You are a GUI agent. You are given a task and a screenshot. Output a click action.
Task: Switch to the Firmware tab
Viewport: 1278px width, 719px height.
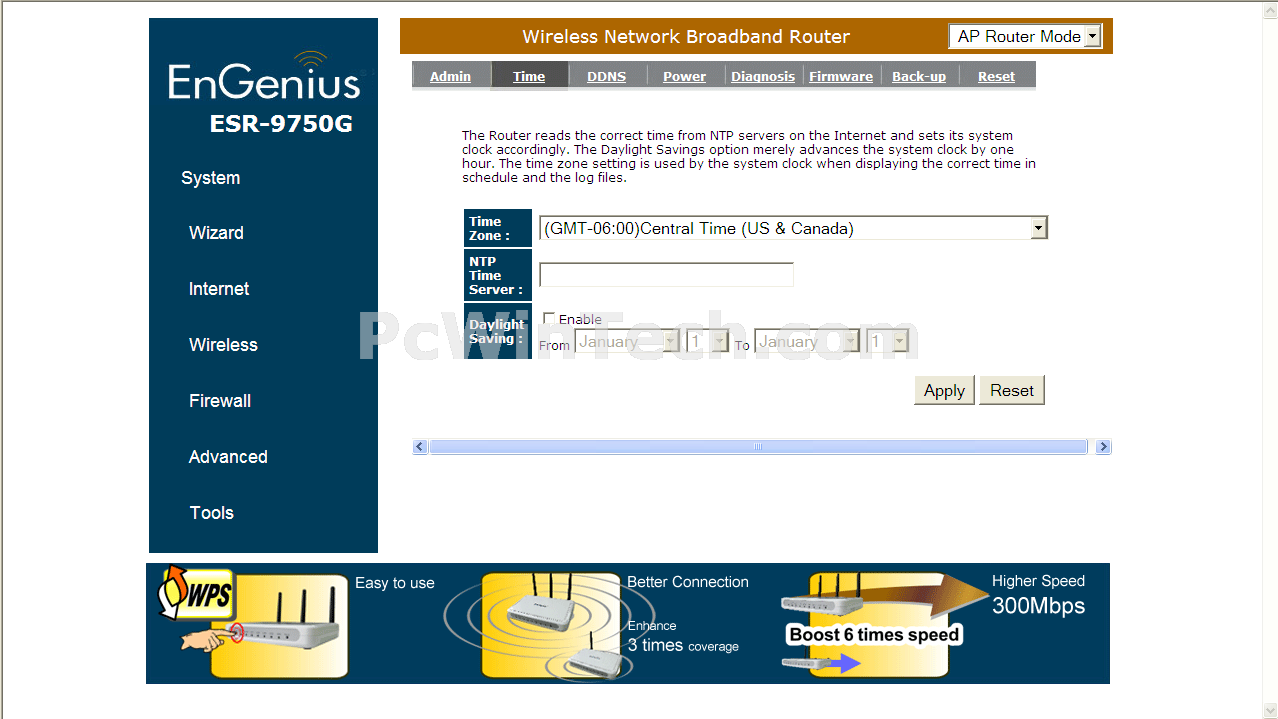click(x=841, y=76)
